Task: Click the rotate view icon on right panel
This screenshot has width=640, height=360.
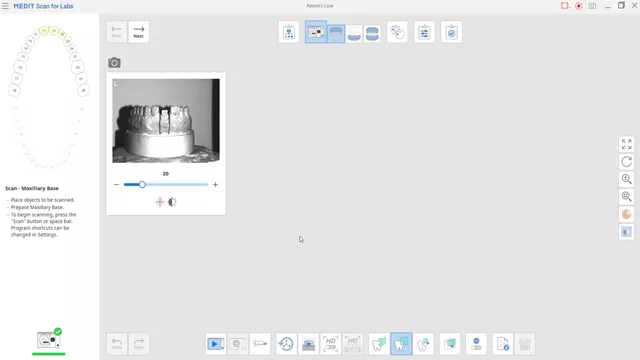Action: coord(627,162)
